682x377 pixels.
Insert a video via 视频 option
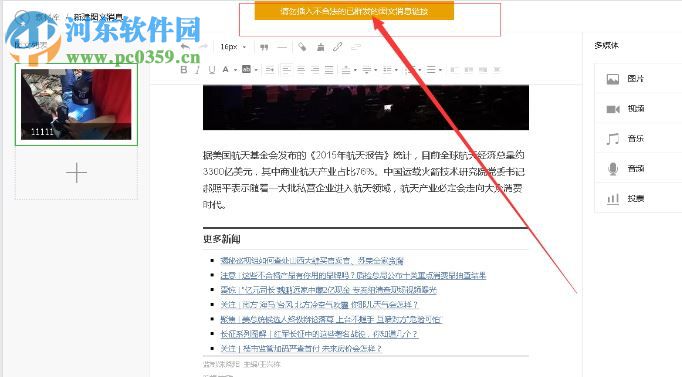coord(638,109)
